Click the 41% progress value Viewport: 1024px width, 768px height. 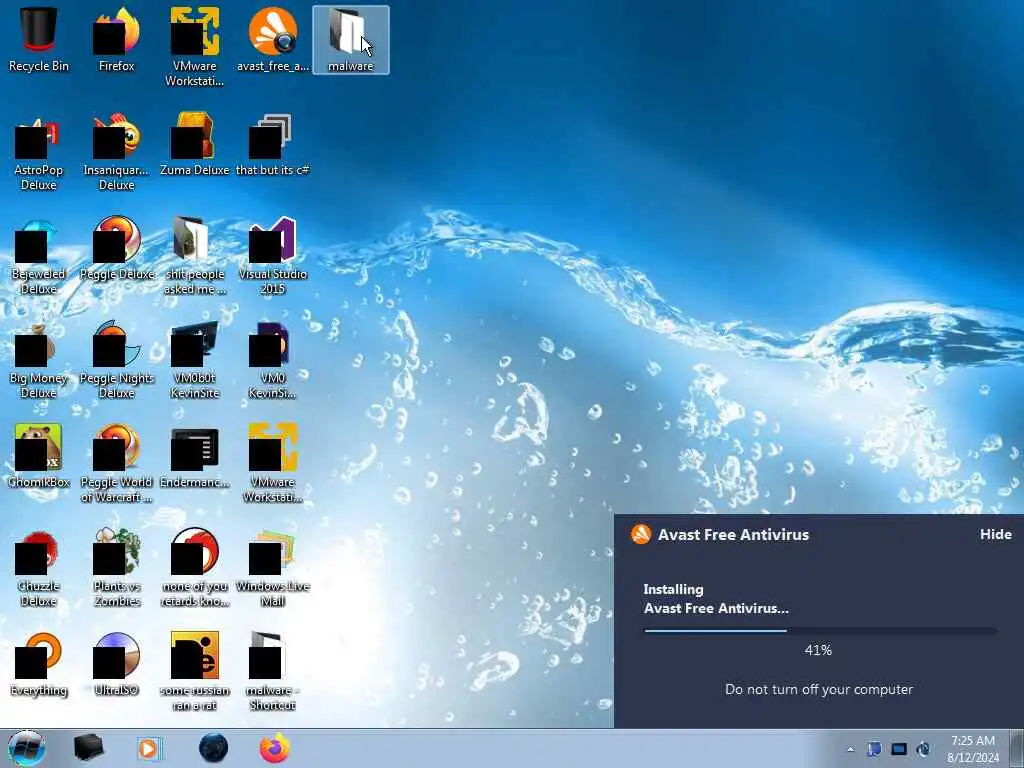818,650
